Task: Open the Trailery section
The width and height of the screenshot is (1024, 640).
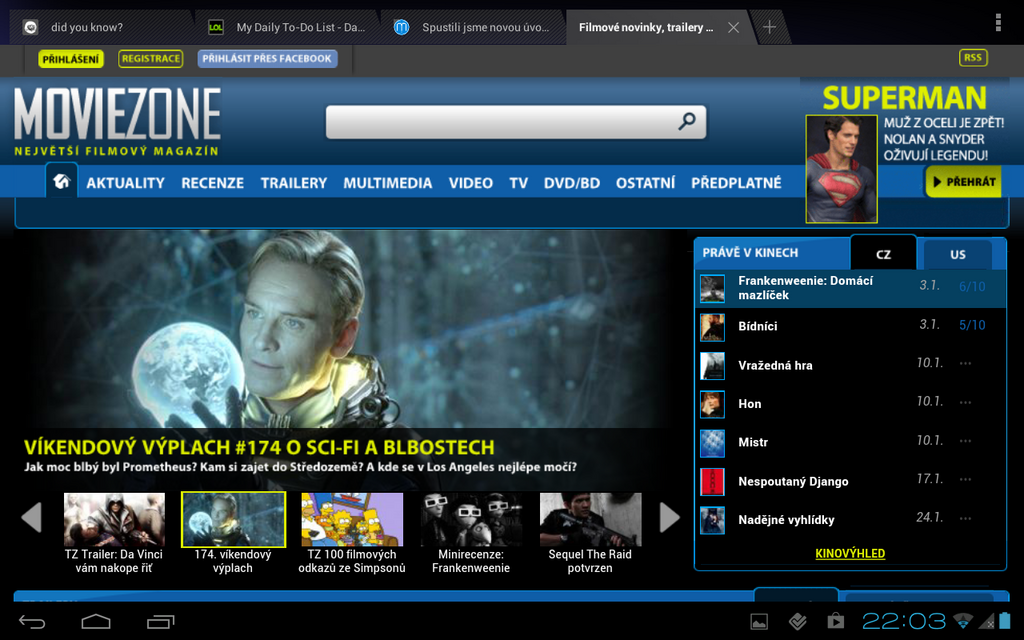Action: (293, 183)
